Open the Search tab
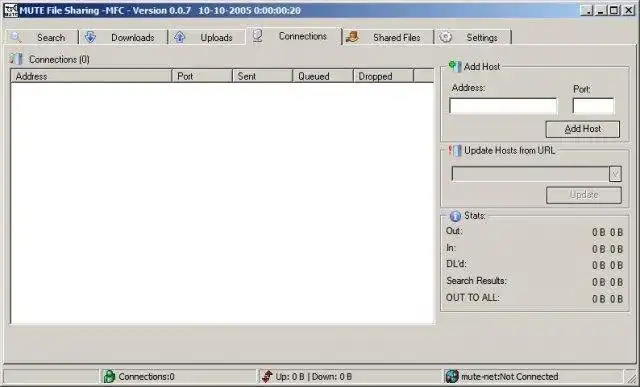Viewport: 640px width, 387px height. (42, 38)
